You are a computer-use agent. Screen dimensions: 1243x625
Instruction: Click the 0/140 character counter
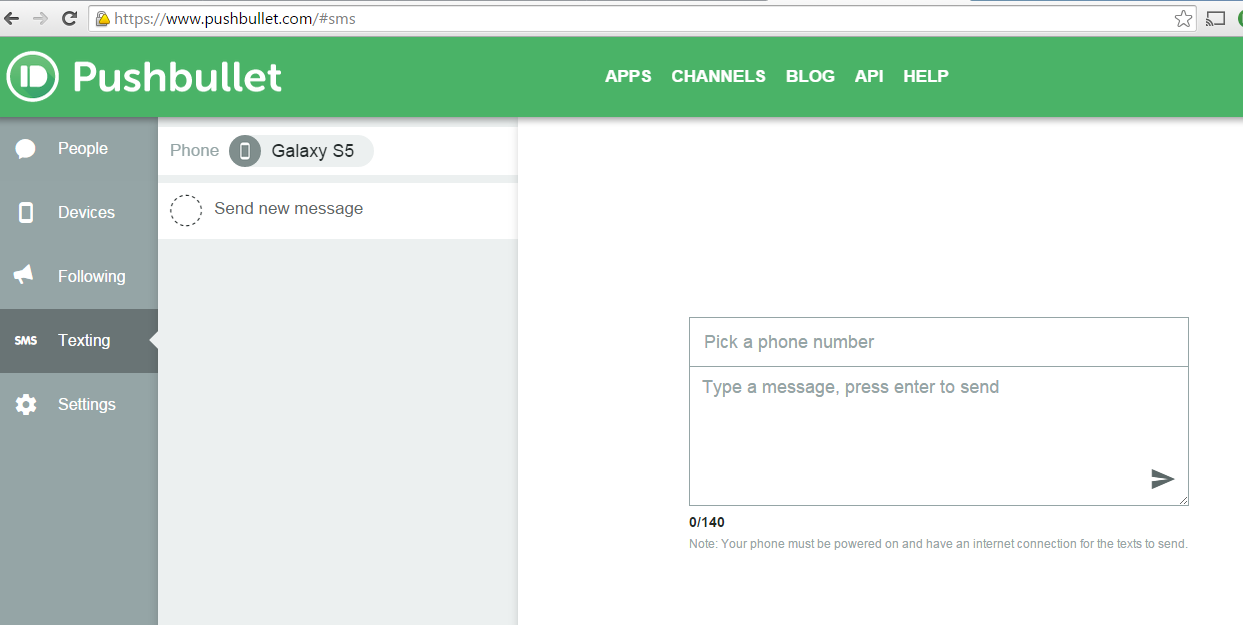pos(707,522)
